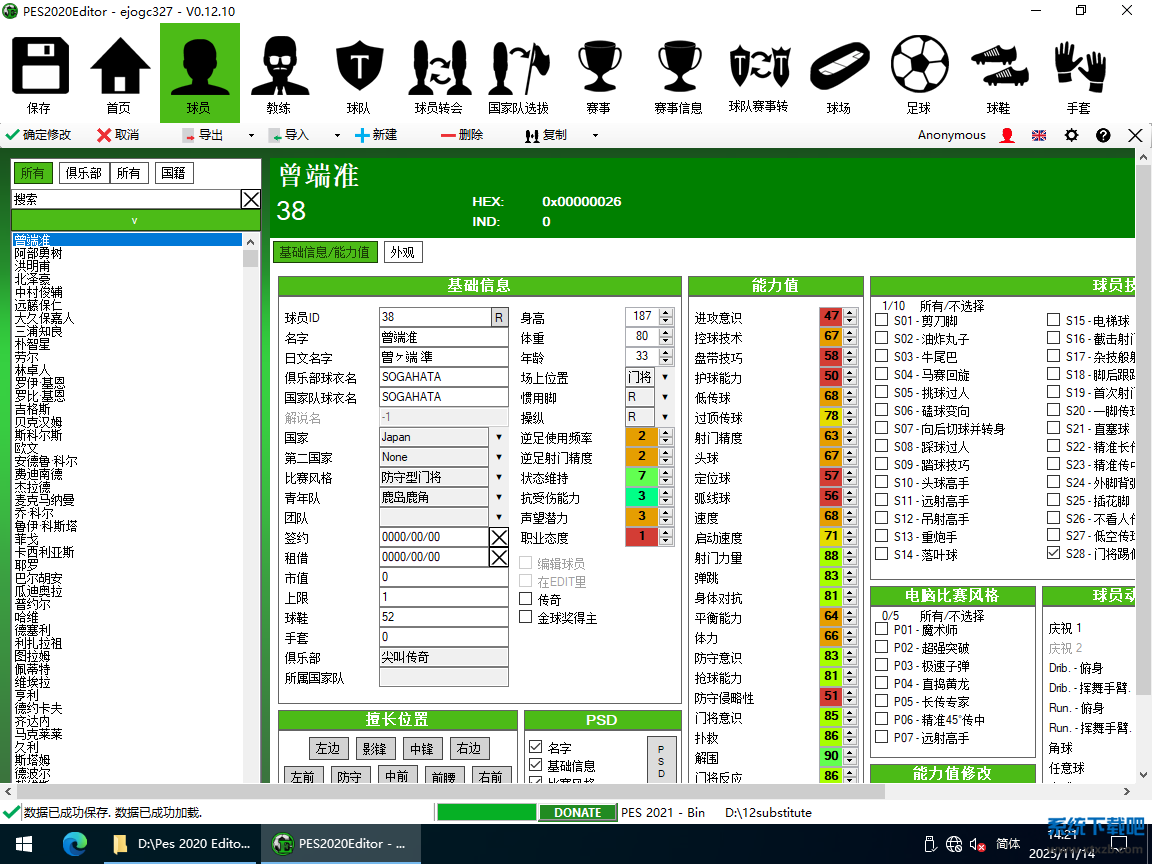
Task: Enable the P01 魔术师 play style
Action: pyautogui.click(x=882, y=629)
